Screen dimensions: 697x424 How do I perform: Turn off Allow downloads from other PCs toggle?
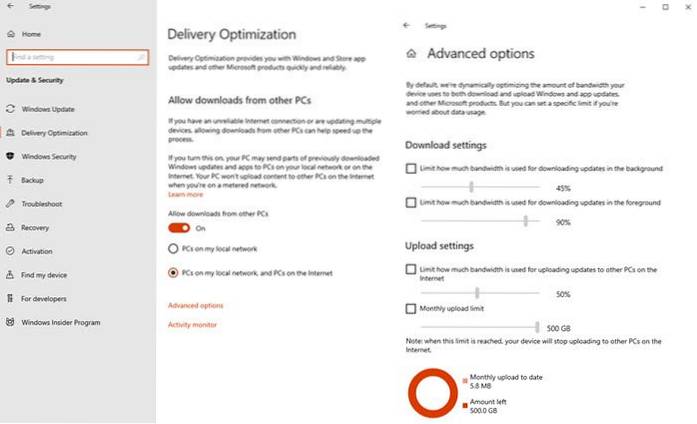click(179, 227)
